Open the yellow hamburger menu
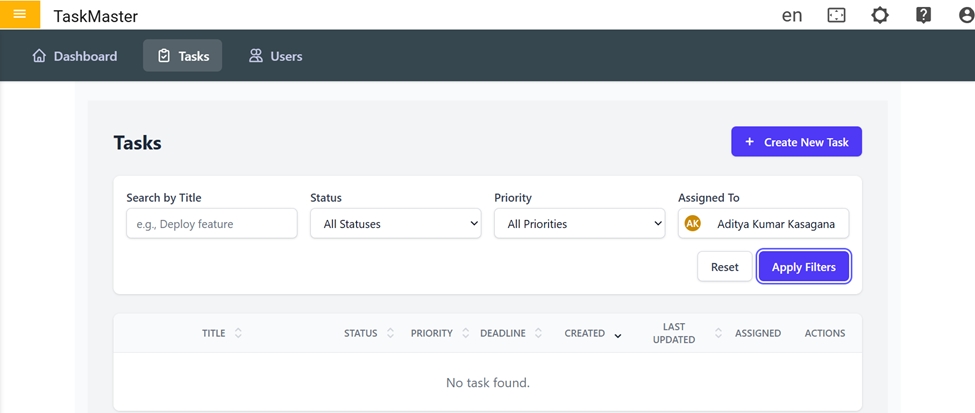The width and height of the screenshot is (975, 413). tap(20, 15)
